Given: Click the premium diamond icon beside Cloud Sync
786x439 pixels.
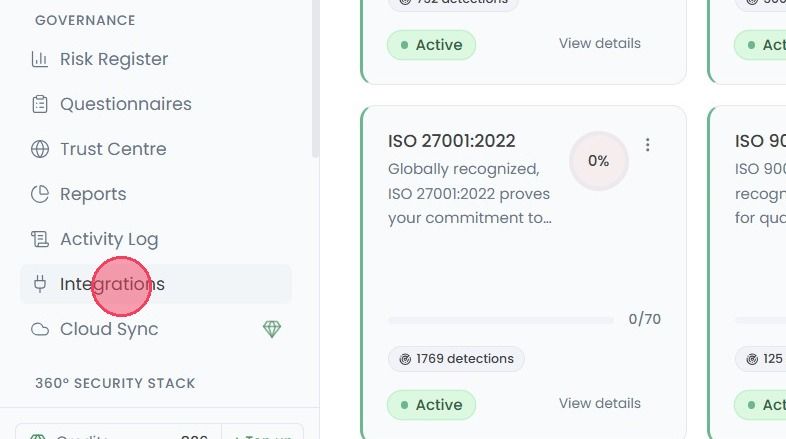Looking at the screenshot, I should point(272,329).
